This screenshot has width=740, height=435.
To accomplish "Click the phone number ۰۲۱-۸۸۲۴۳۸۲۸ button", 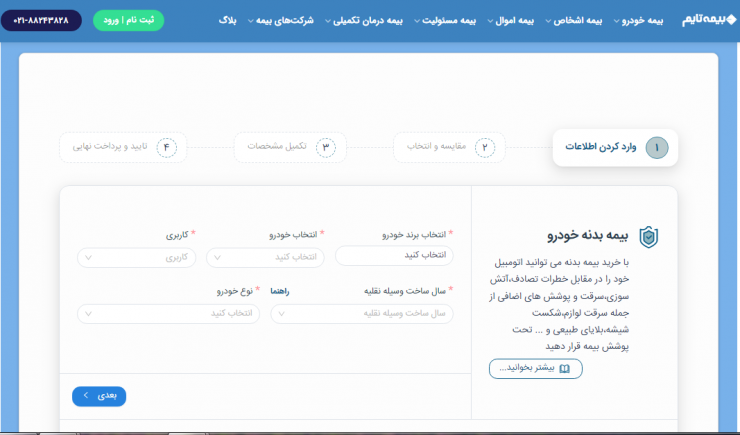I will 41,20.
